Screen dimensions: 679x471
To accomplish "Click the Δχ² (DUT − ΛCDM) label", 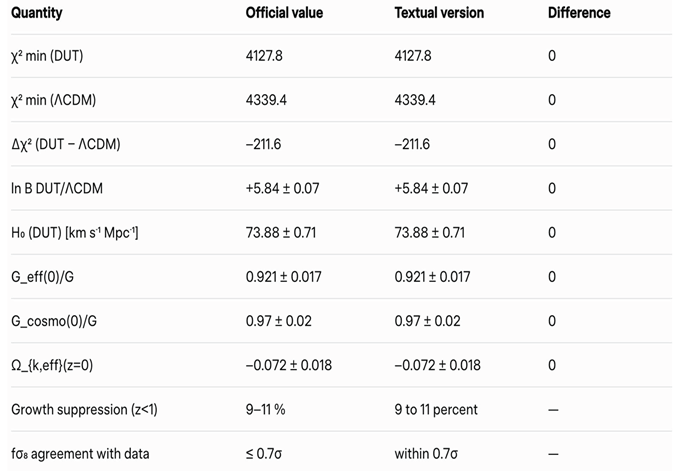I will point(66,144).
